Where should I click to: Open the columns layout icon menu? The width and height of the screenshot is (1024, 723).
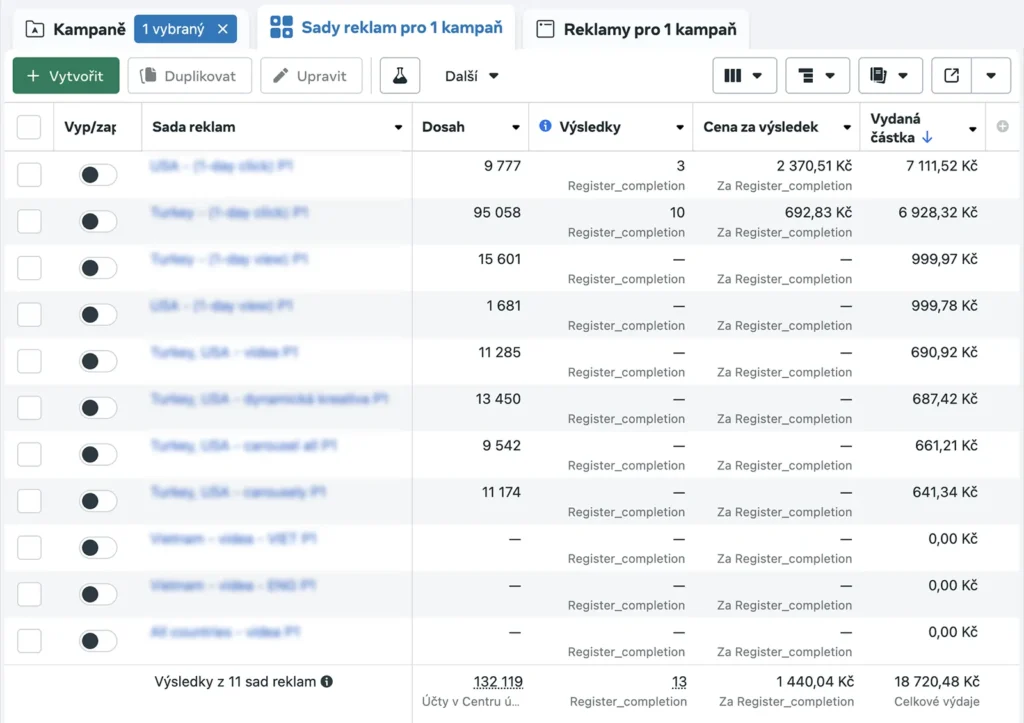tap(744, 76)
